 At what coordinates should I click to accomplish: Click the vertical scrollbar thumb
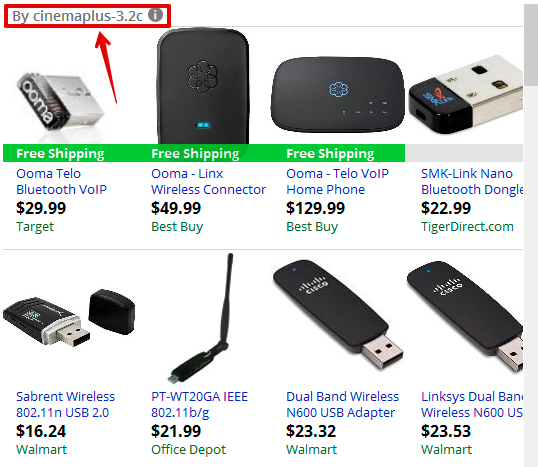coord(531,45)
